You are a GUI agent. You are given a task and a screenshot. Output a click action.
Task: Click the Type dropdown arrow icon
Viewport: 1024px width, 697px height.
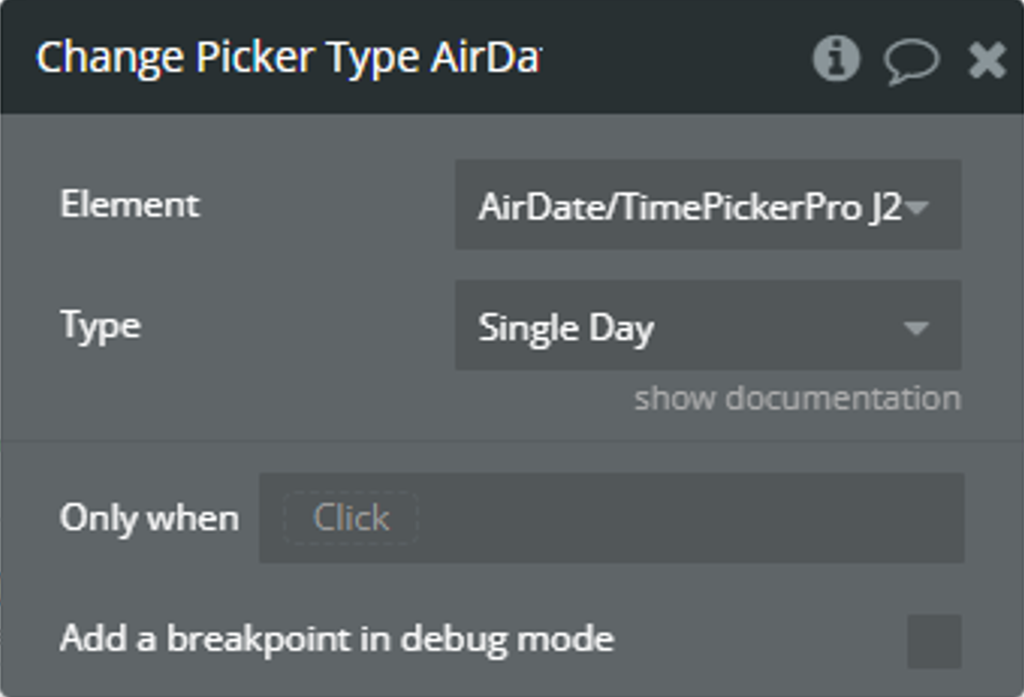point(916,328)
